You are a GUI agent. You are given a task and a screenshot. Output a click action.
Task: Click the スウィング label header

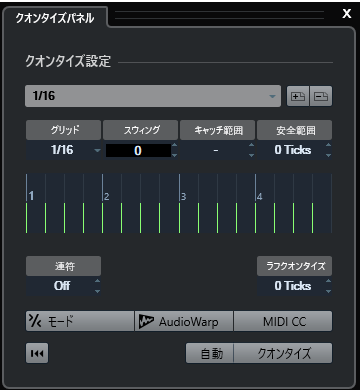click(140, 130)
